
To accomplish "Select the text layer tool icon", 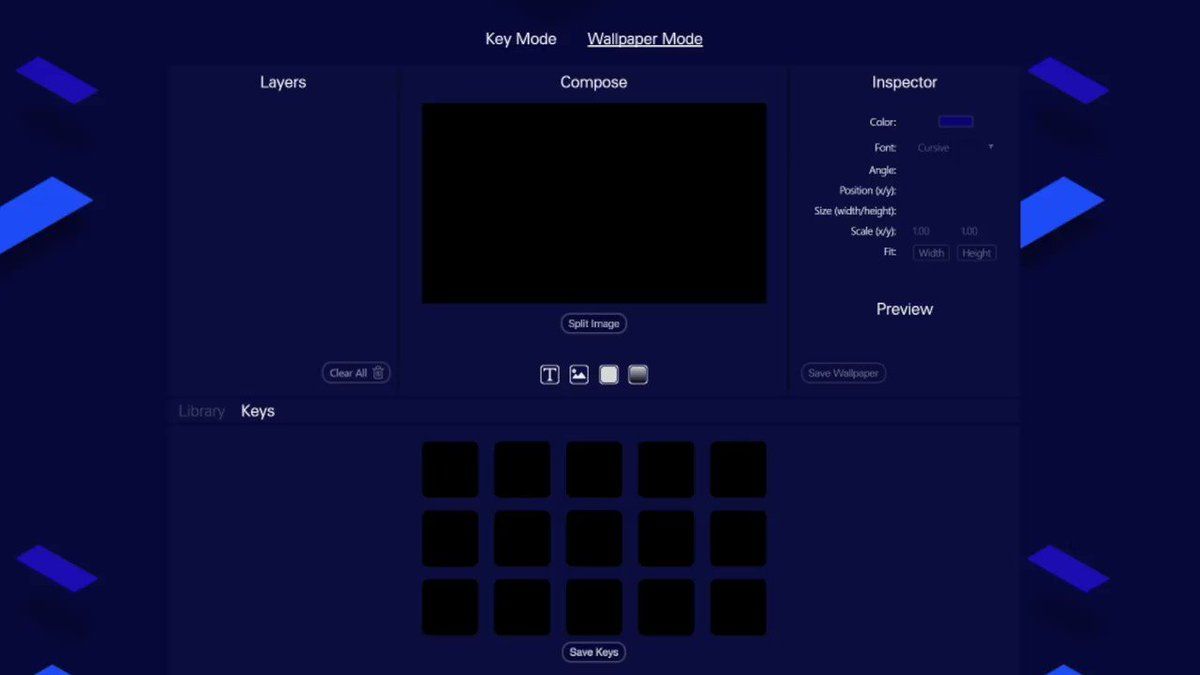I will click(x=550, y=375).
